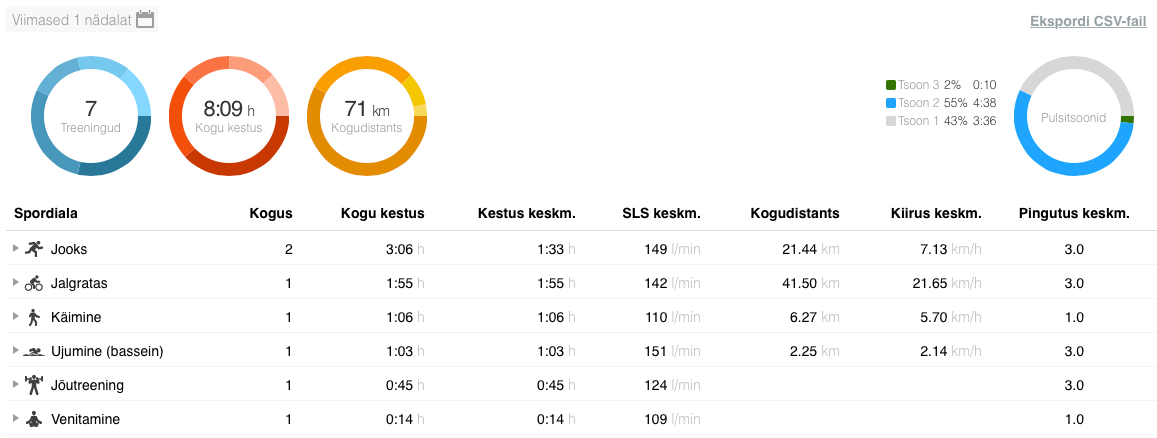
Task: Click the Pulsitsoonid donut chart
Action: click(x=1074, y=116)
